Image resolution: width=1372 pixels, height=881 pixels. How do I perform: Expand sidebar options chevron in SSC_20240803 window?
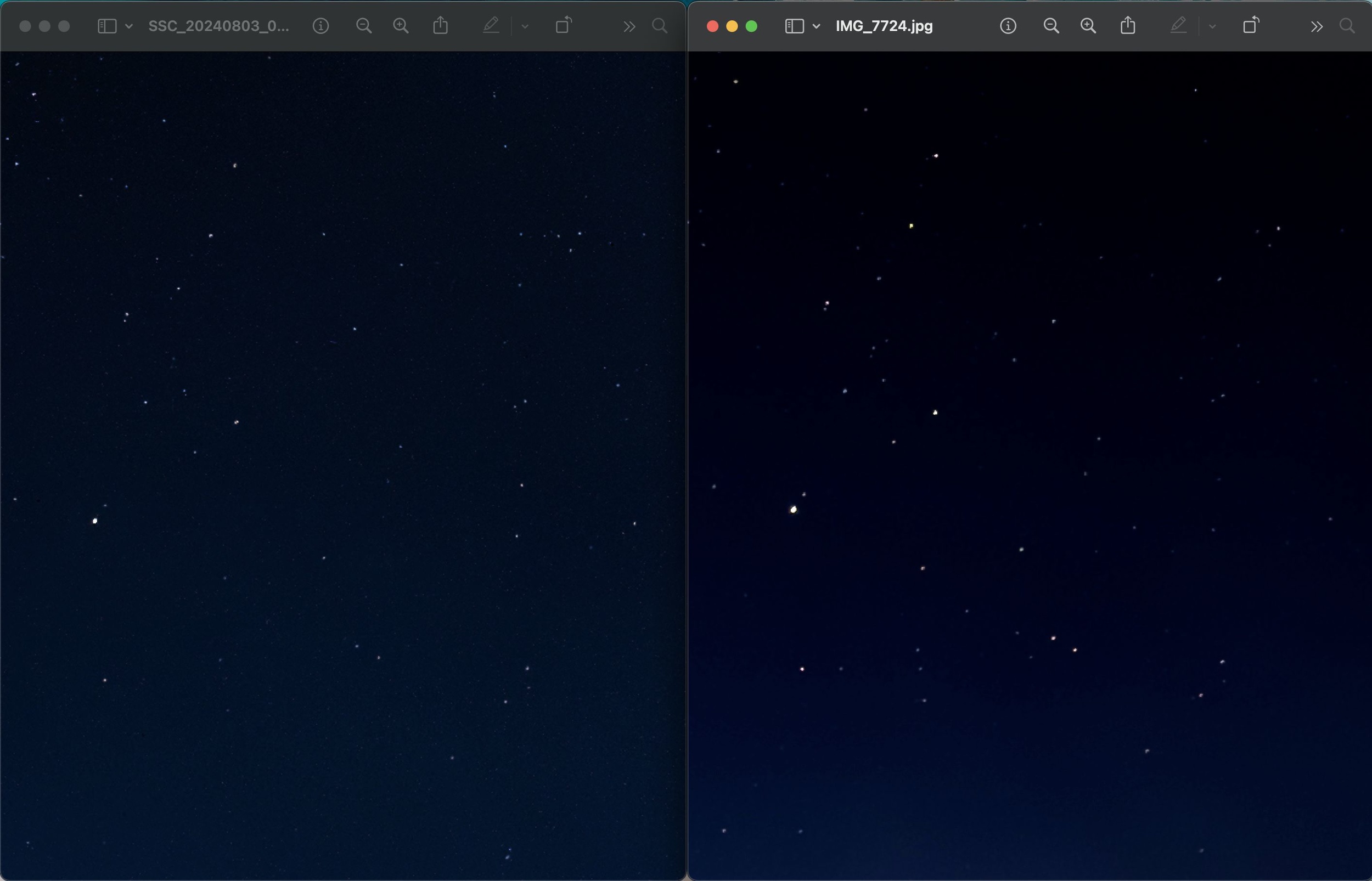tap(130, 26)
